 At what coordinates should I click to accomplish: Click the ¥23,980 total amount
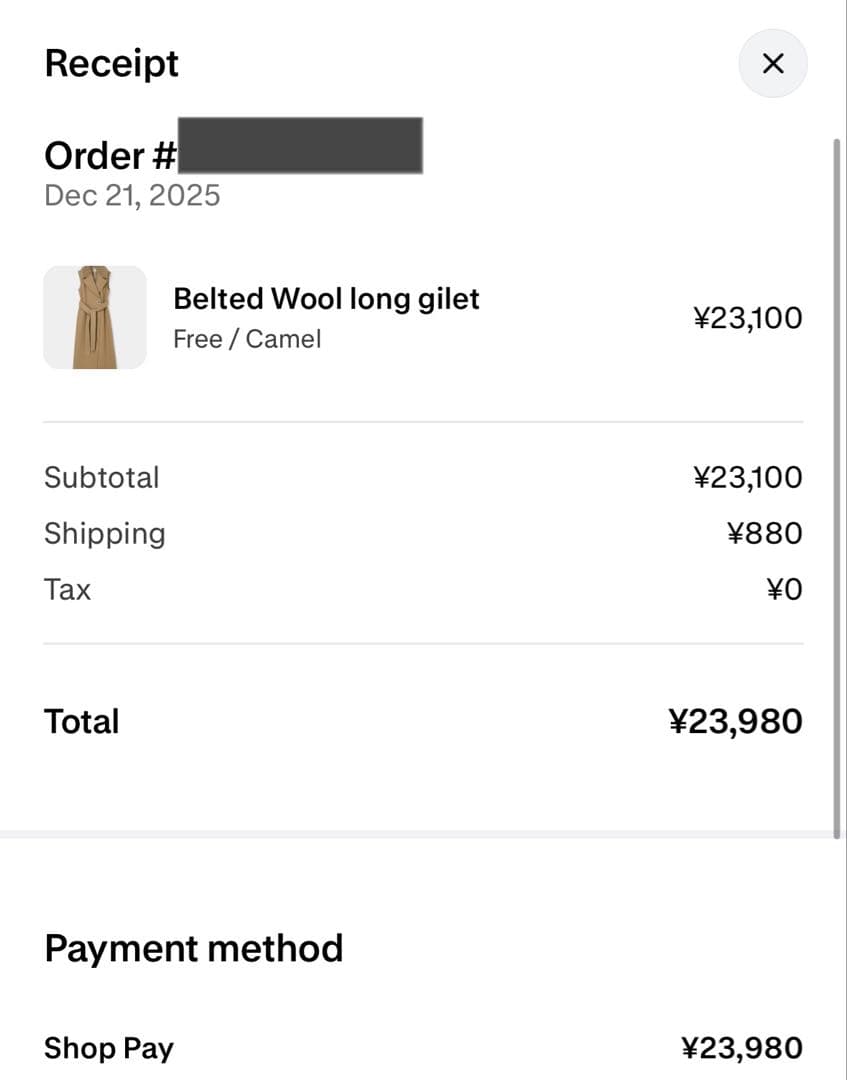coord(735,721)
